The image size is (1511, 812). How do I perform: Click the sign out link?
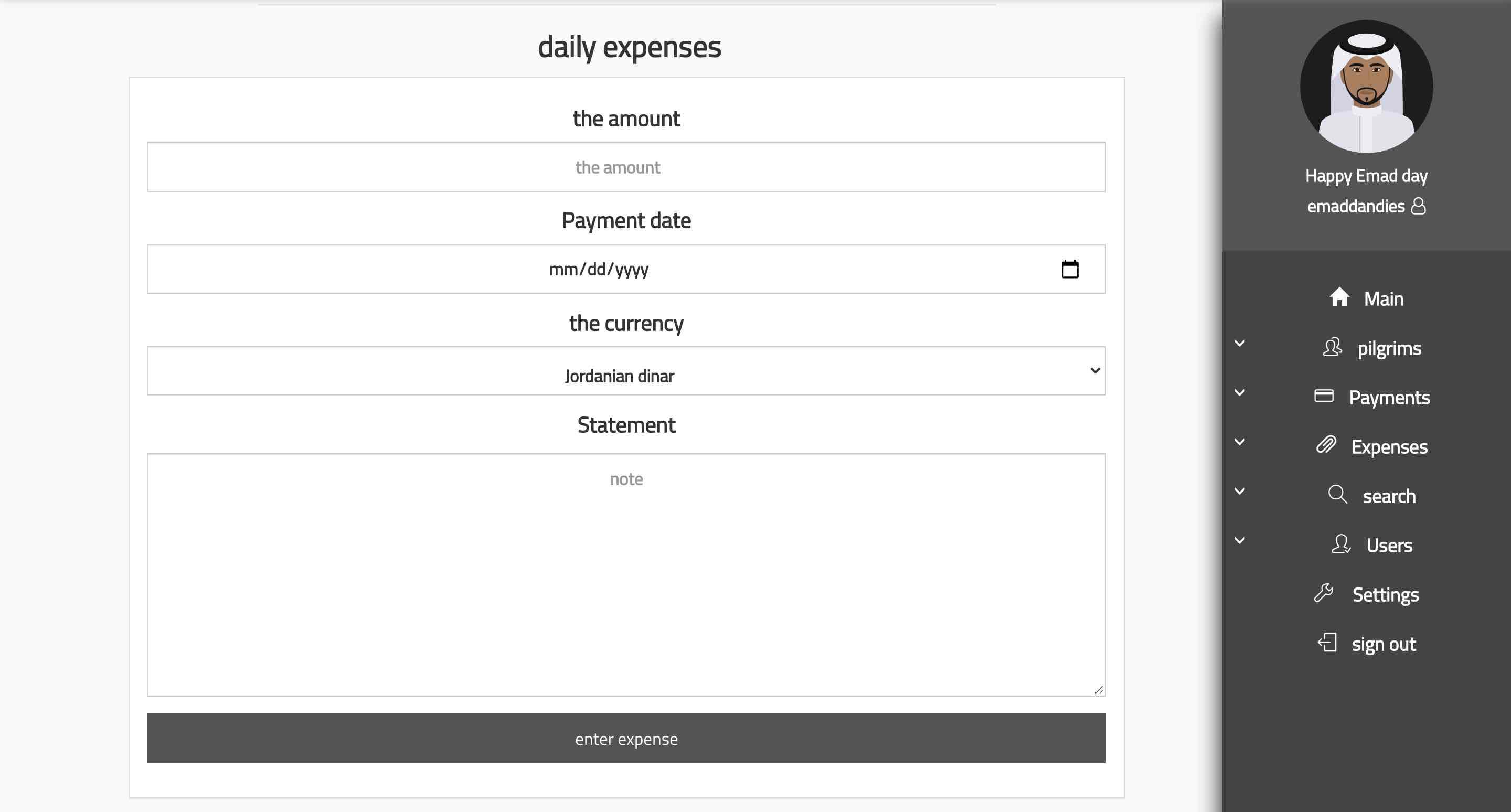click(x=1383, y=644)
